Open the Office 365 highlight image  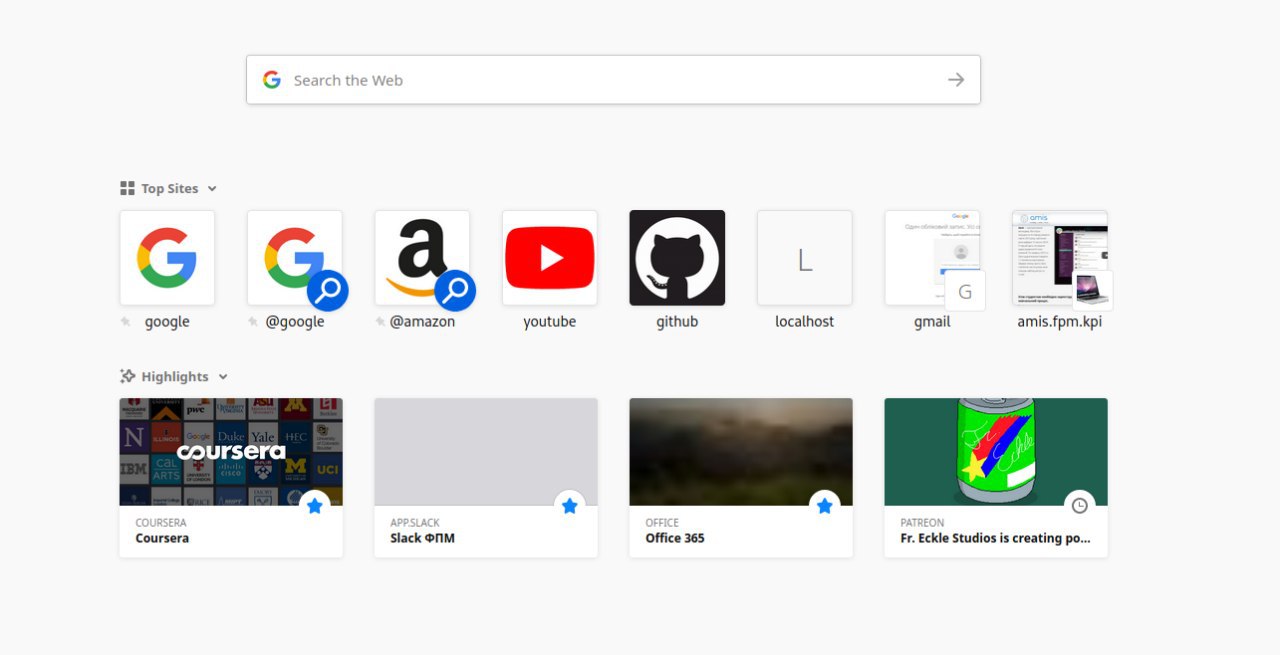pos(741,452)
